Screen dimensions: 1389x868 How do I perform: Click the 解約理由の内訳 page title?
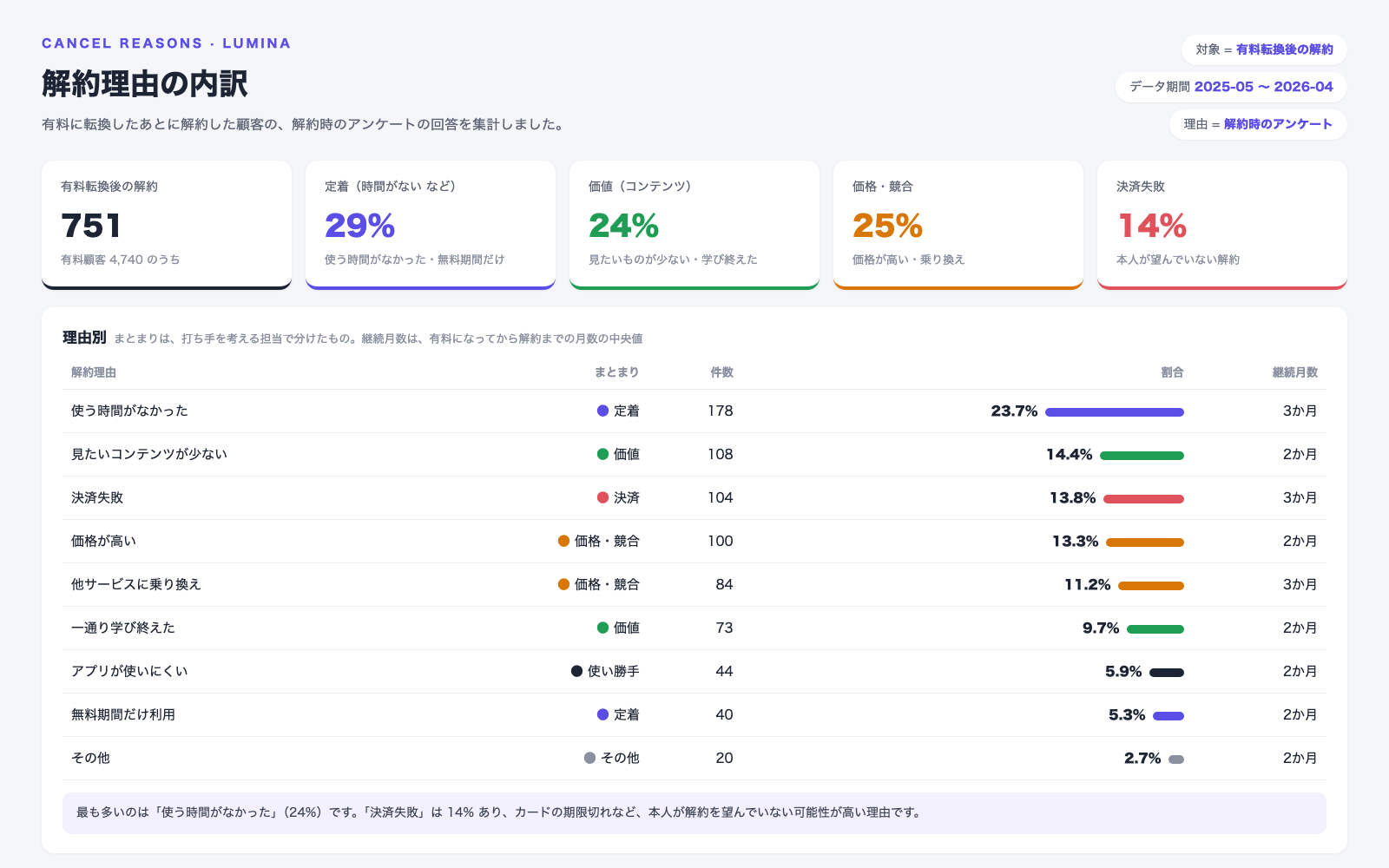coord(145,84)
